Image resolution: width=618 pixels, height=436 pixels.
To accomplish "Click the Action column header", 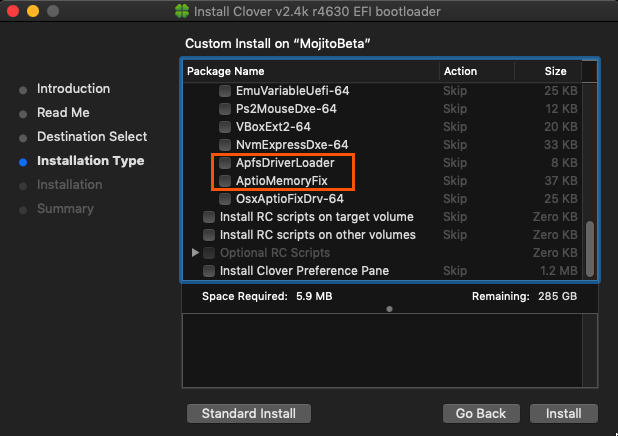I will tap(477, 71).
